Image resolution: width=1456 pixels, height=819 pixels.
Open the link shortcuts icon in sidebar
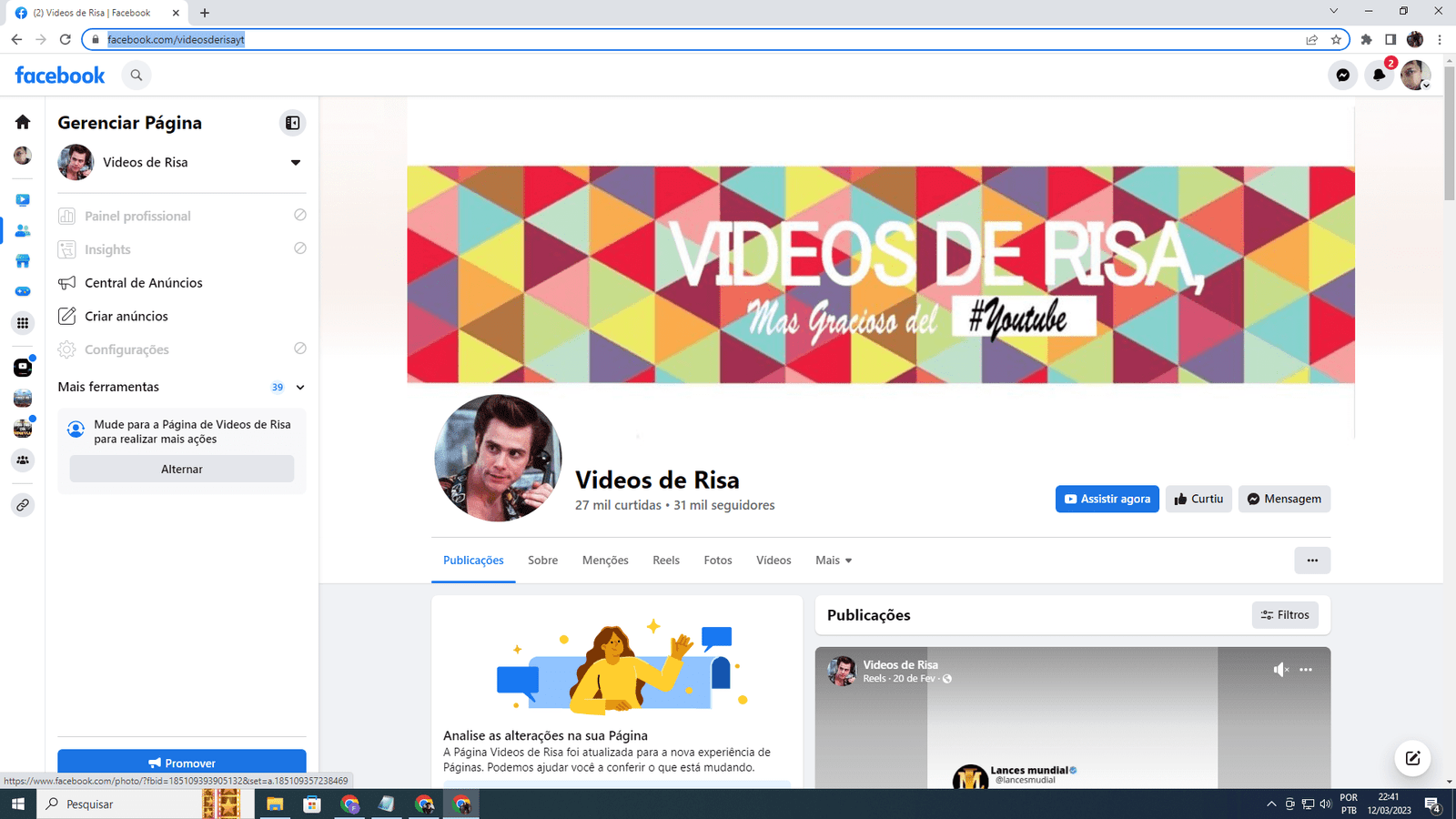click(23, 505)
